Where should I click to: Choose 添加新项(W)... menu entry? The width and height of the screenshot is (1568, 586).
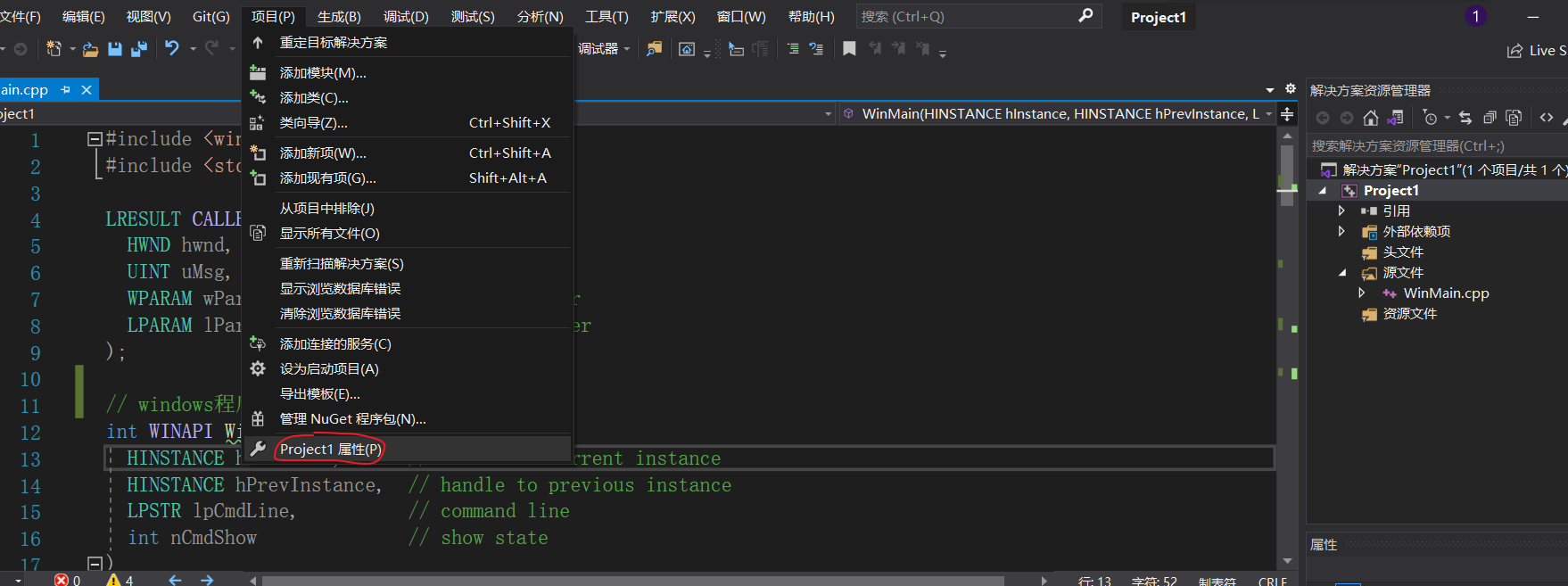click(x=408, y=153)
